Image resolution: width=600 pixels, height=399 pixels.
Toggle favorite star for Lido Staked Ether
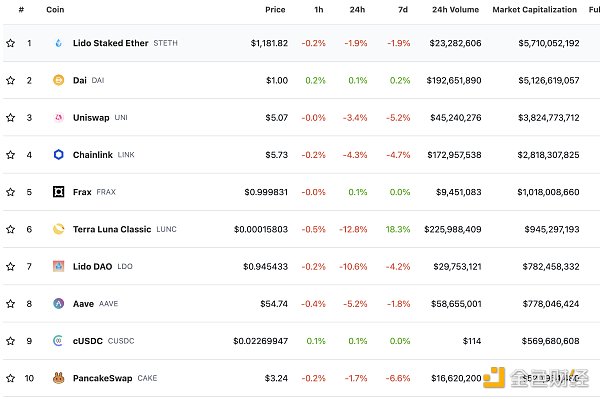coord(11,43)
